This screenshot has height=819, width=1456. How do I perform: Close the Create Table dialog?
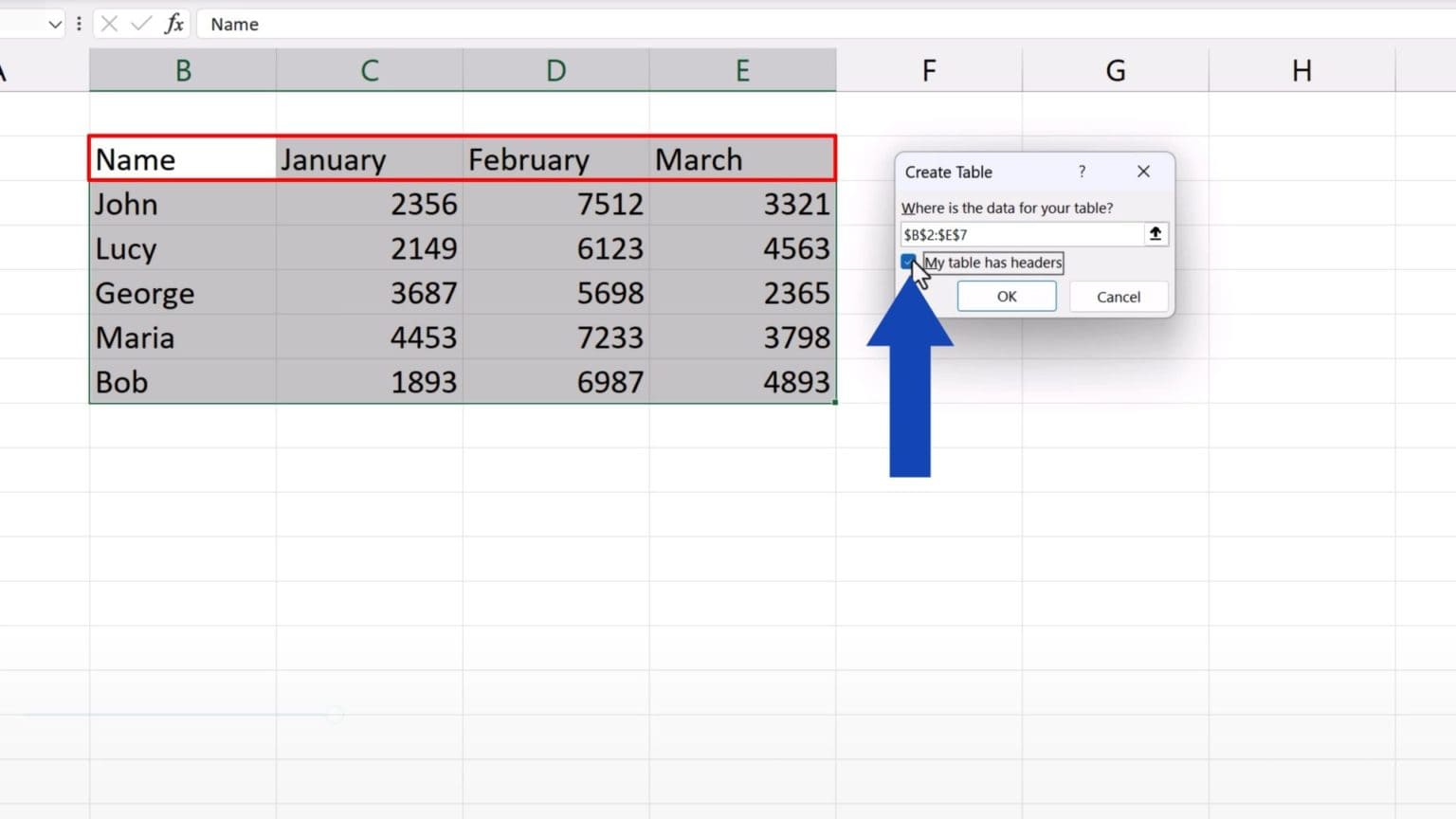coord(1143,172)
